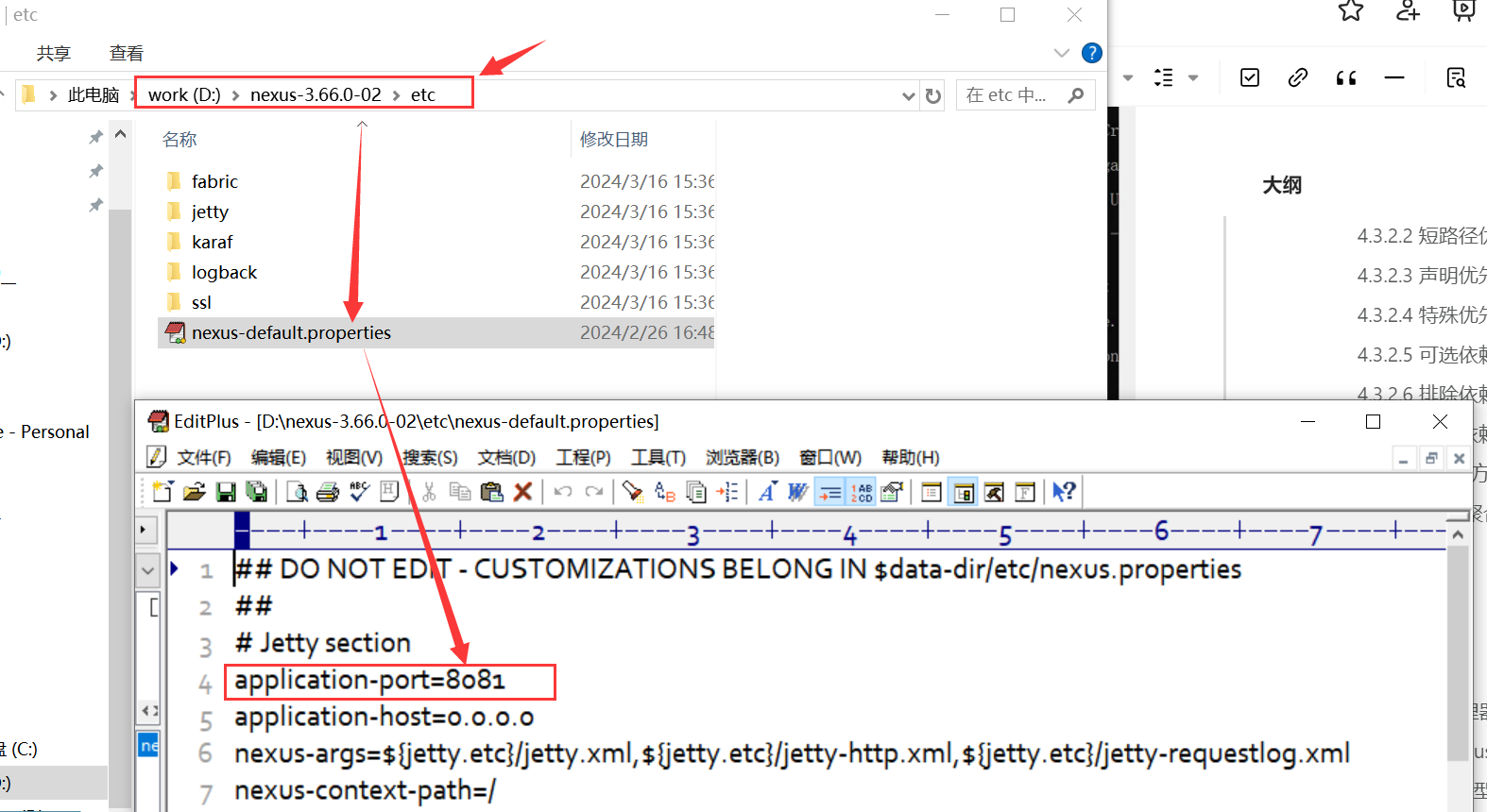Click EditPlus vertical scrollbar thumb
The image size is (1487, 812).
[x=1458, y=651]
